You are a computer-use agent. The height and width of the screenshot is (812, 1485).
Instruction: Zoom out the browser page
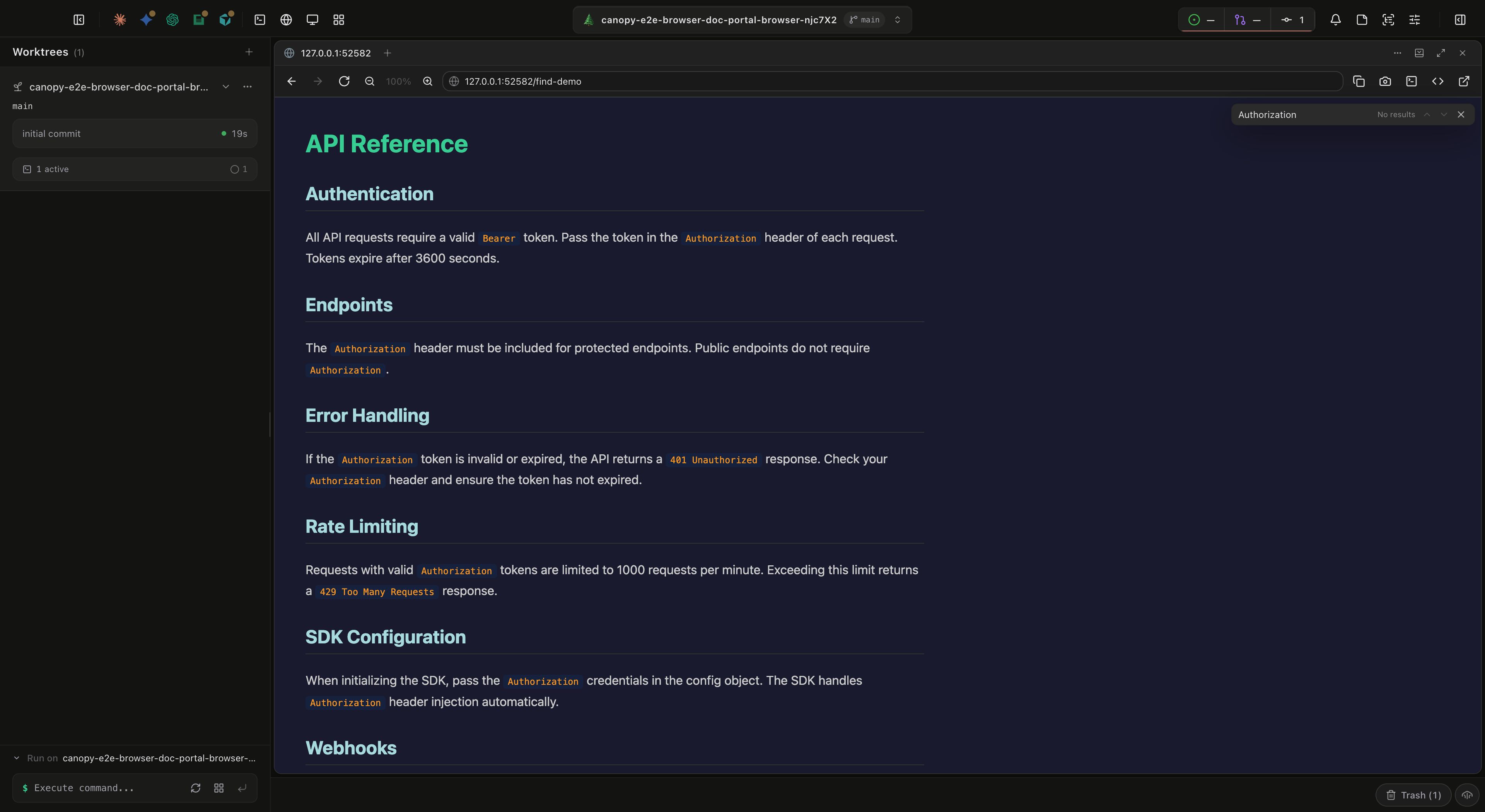tap(370, 81)
